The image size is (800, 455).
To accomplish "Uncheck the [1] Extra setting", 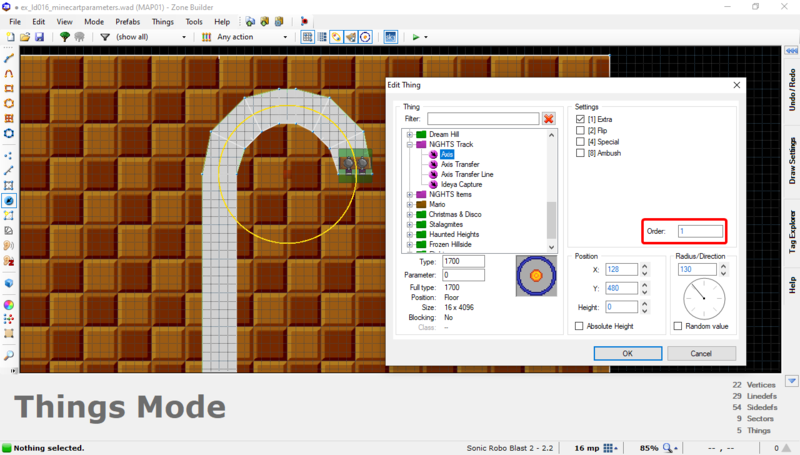I will click(581, 119).
